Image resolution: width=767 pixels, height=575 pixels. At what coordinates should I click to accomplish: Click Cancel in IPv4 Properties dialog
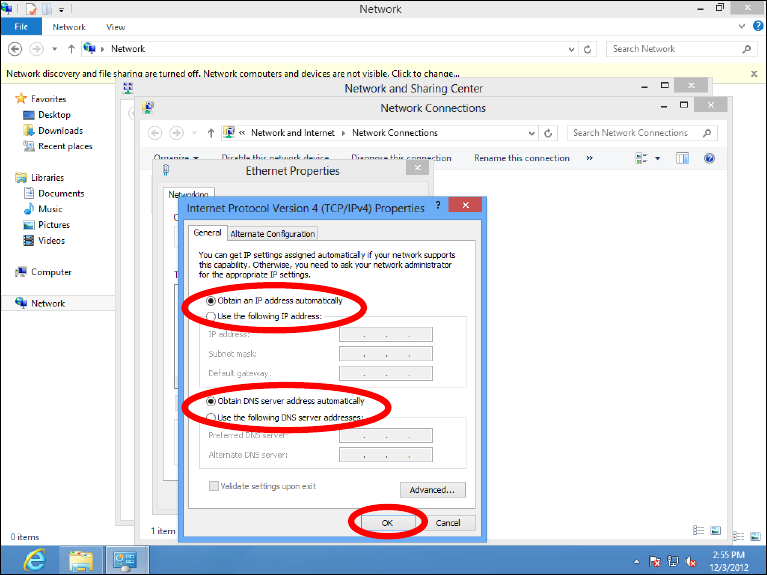448,523
